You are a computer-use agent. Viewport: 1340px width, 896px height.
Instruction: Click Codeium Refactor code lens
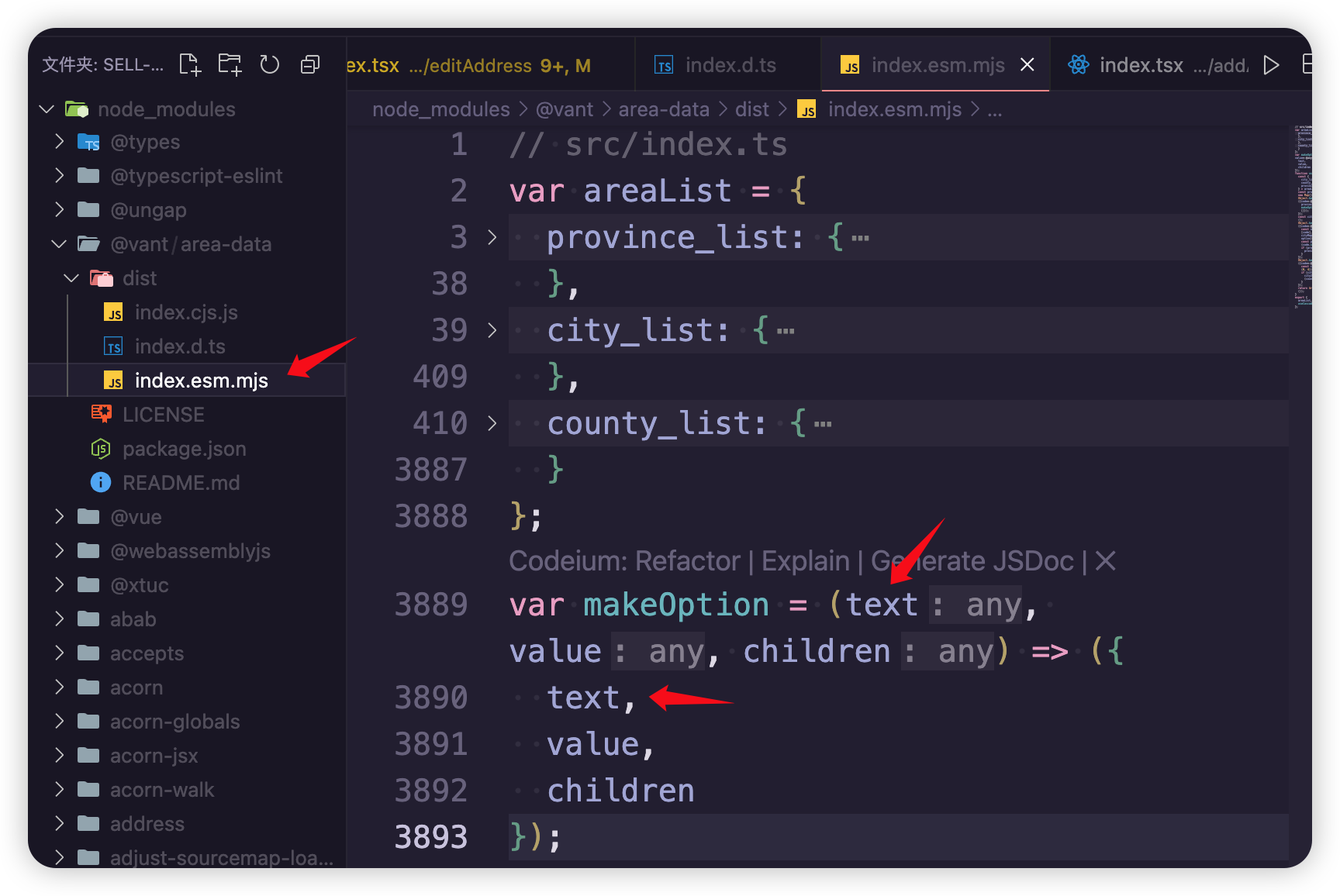point(688,560)
